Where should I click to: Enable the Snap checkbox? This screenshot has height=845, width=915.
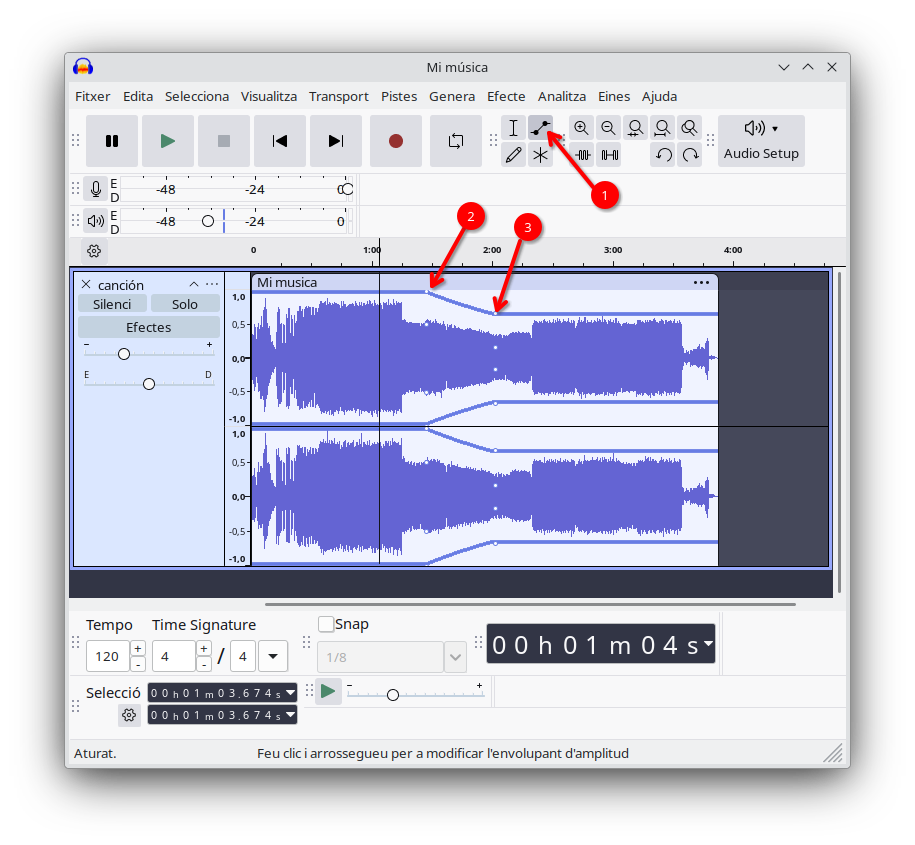[326, 624]
